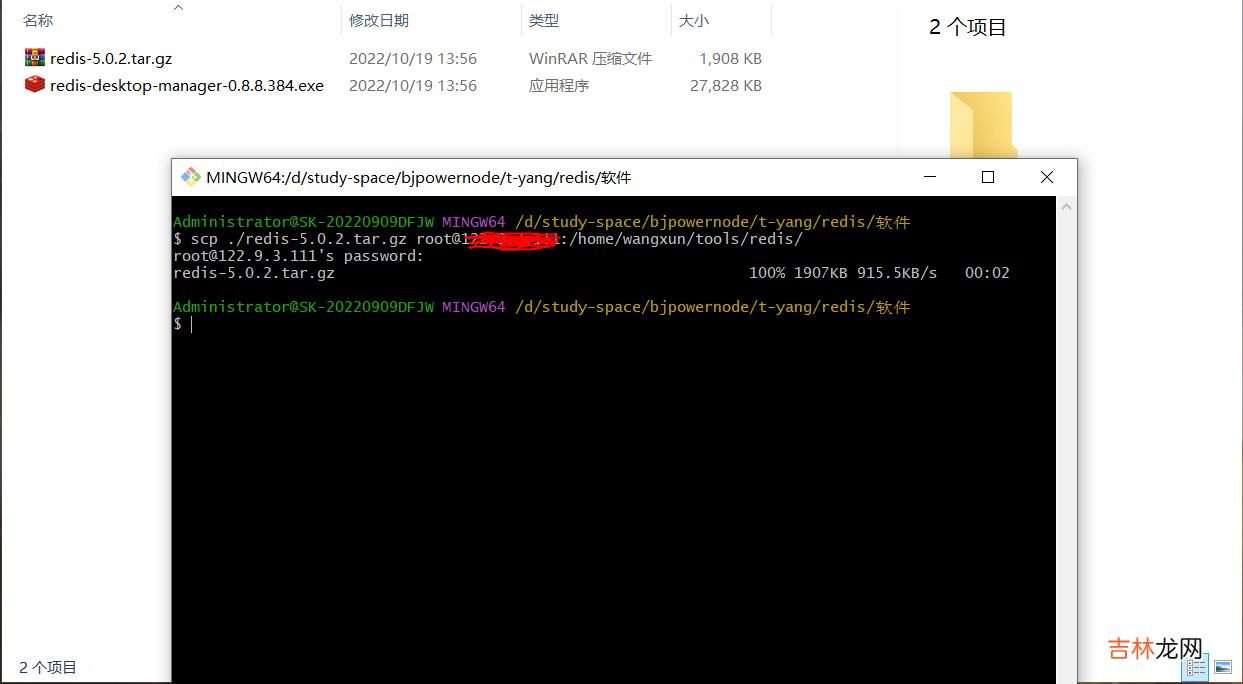Click terminal scrollbar up arrow

point(1066,207)
